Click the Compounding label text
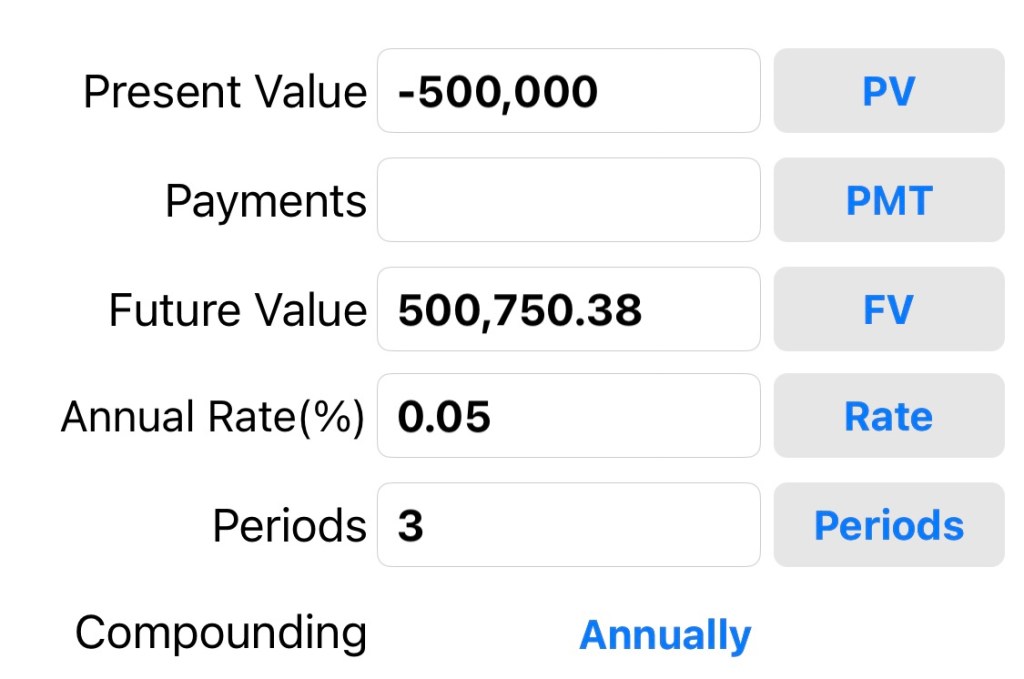 (221, 633)
